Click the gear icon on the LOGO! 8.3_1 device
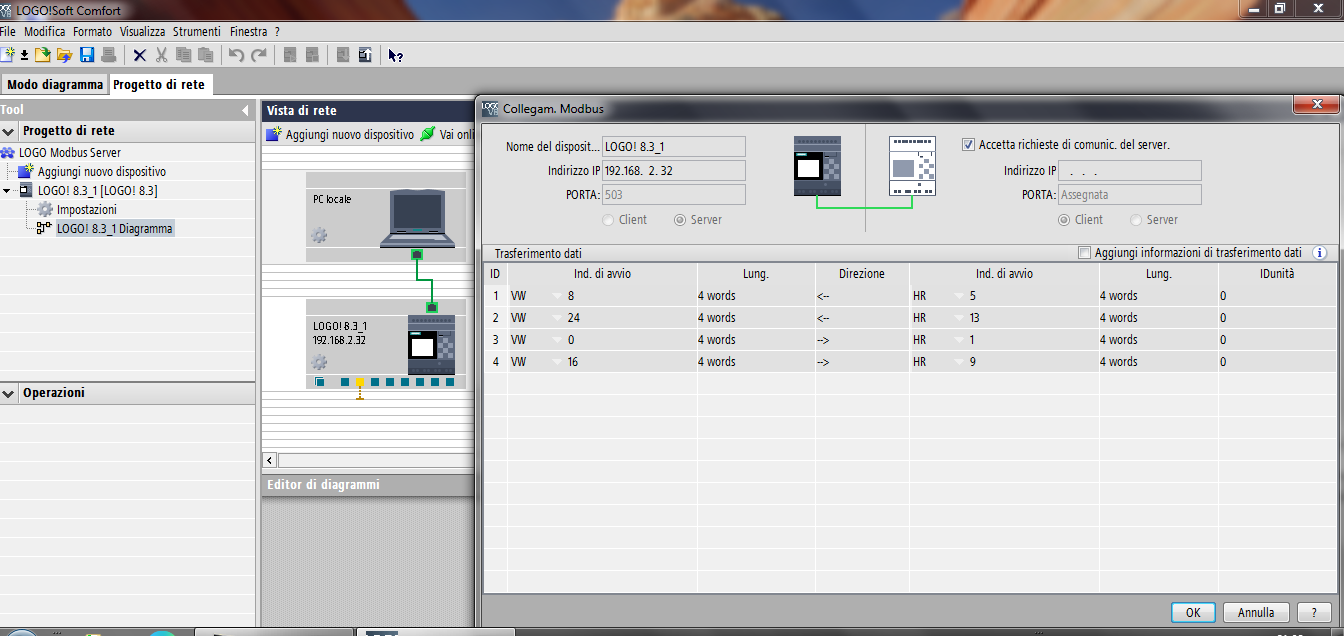The width and height of the screenshot is (1344, 636). (x=319, y=362)
